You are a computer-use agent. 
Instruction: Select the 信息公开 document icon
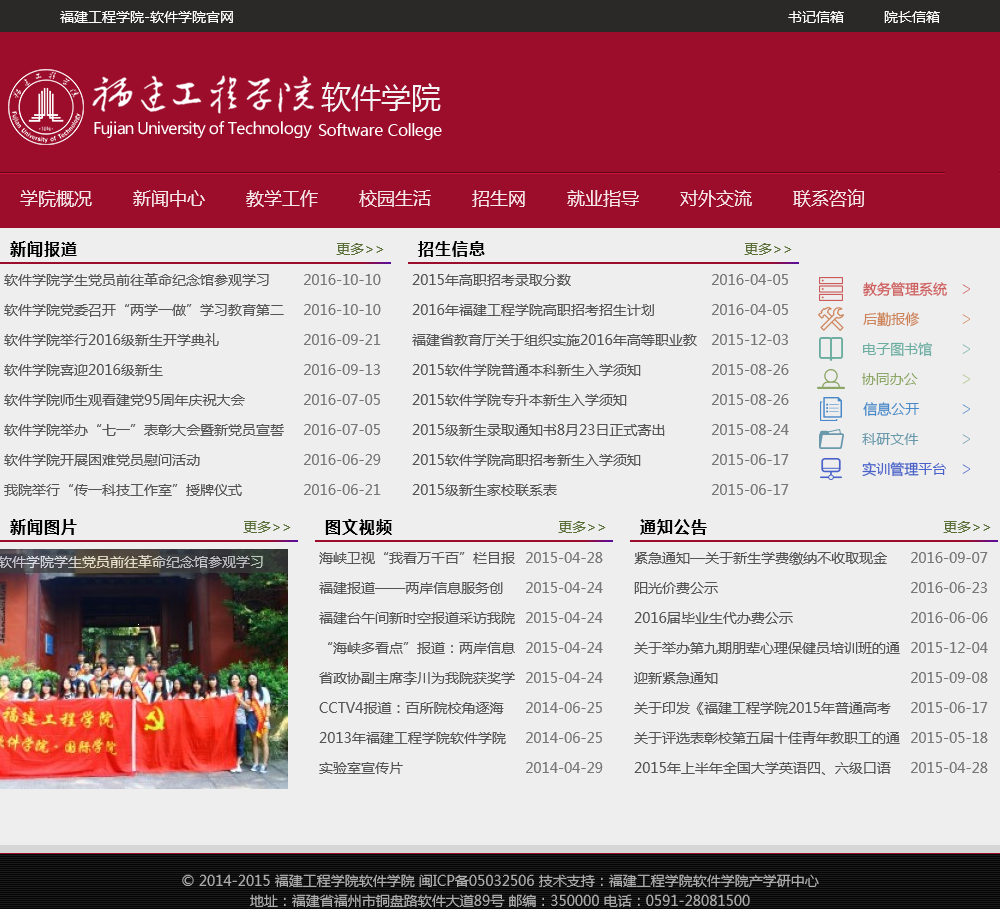831,409
